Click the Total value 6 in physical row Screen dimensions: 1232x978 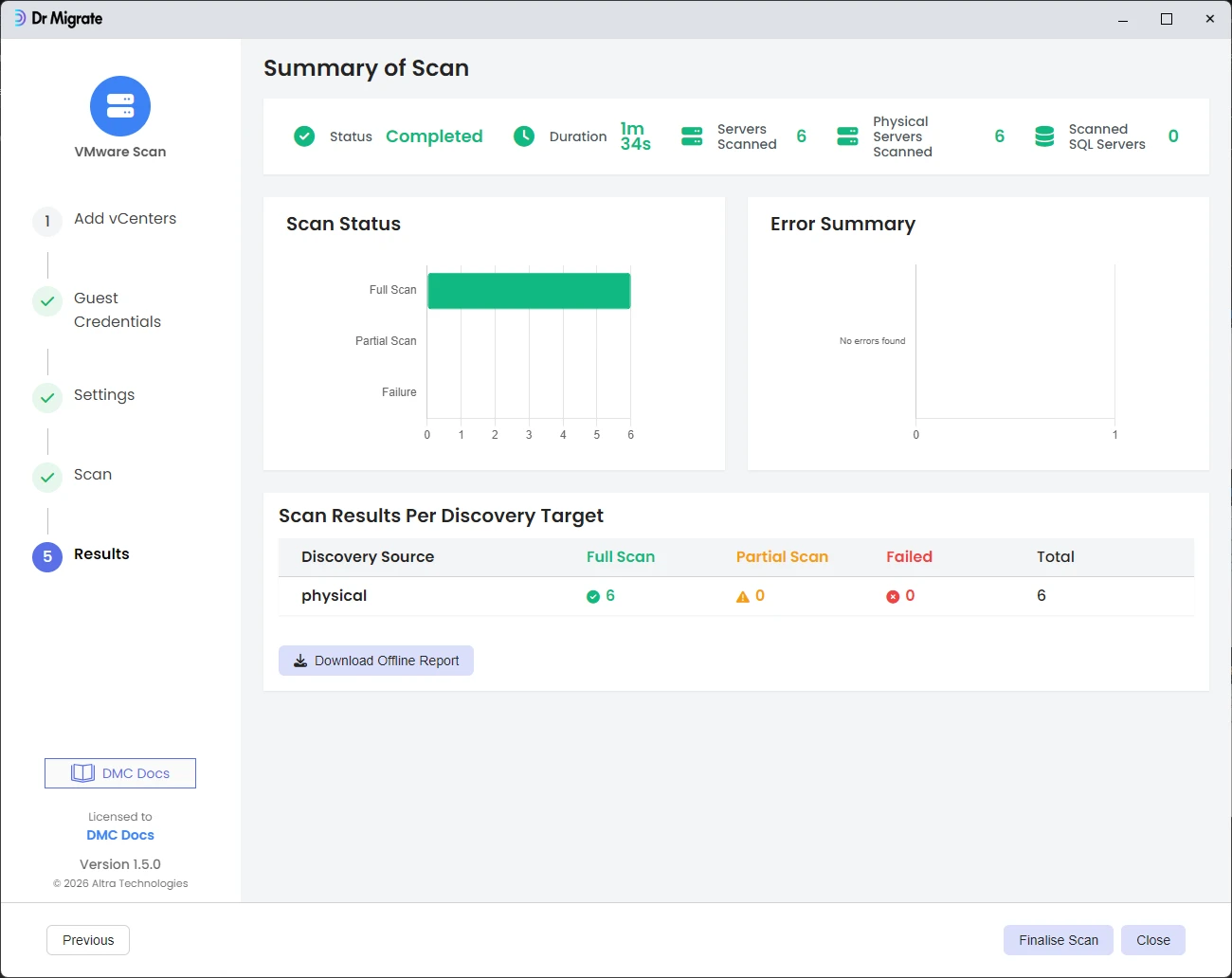[x=1042, y=596]
